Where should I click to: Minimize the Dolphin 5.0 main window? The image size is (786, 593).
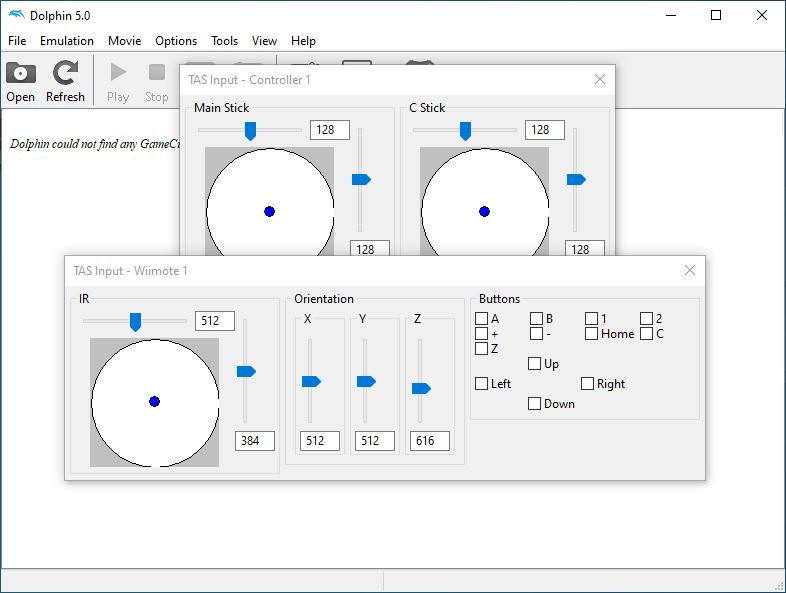(x=671, y=15)
